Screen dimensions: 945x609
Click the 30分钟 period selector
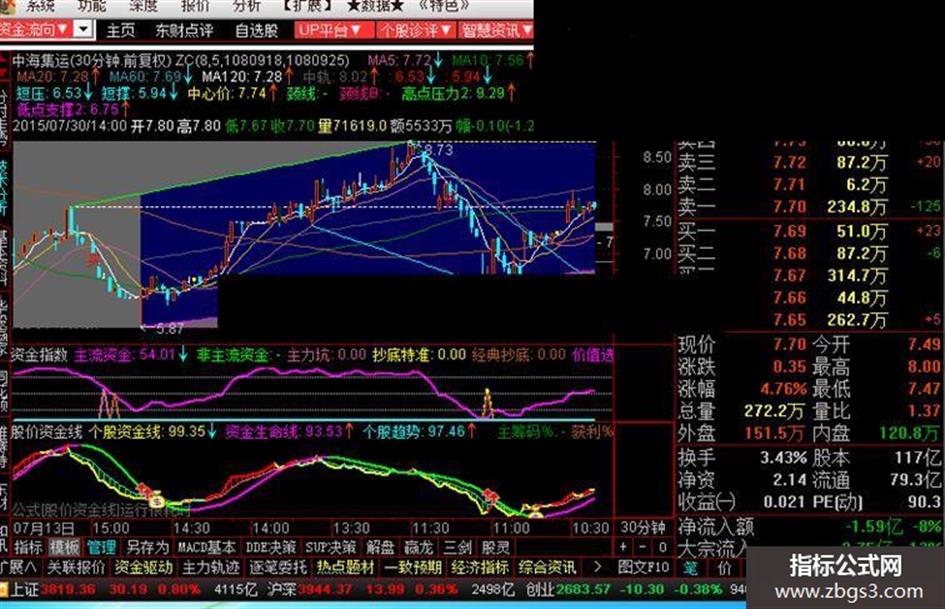click(x=643, y=528)
